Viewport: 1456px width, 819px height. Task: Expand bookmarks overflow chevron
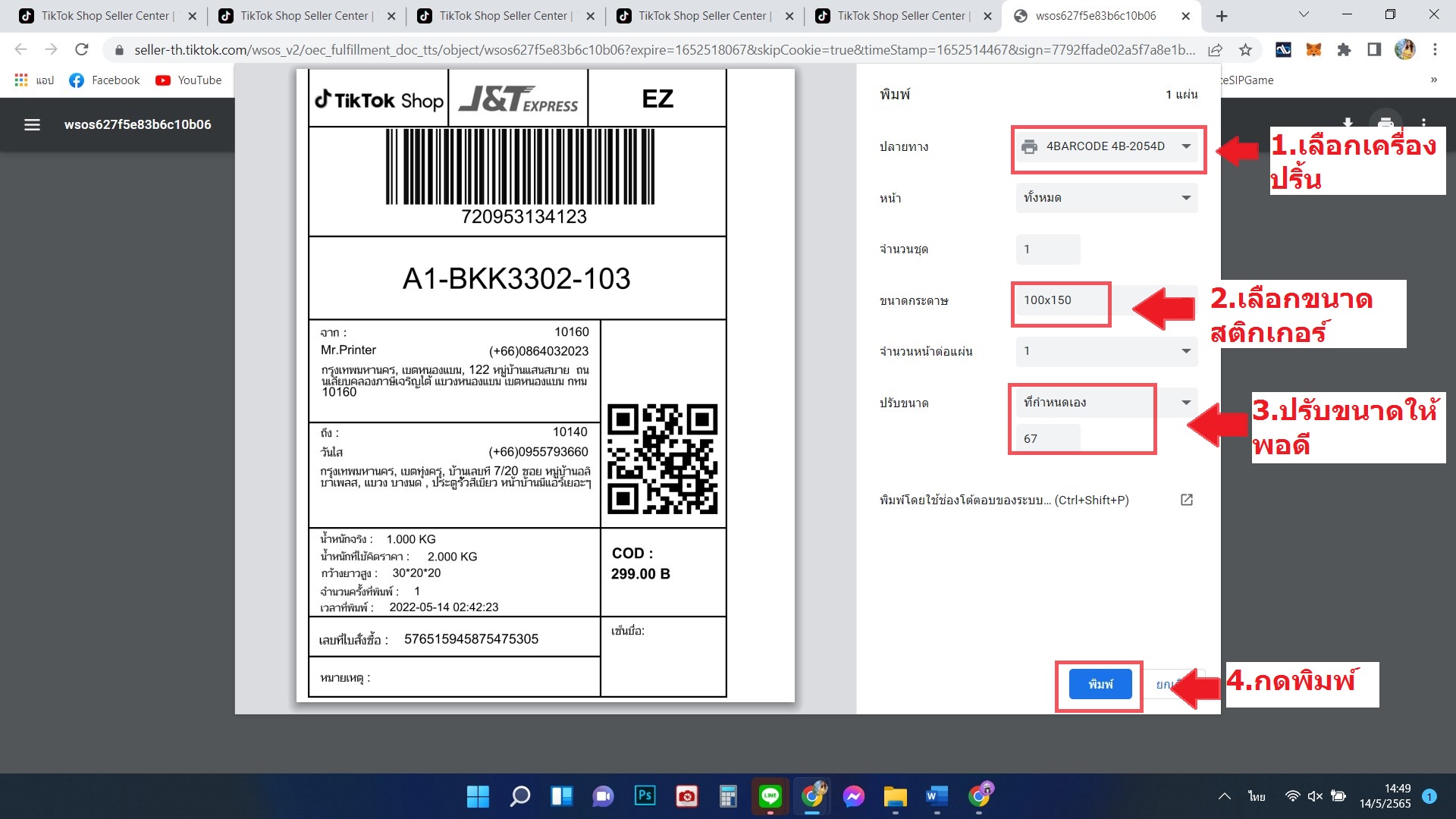pos(1434,80)
